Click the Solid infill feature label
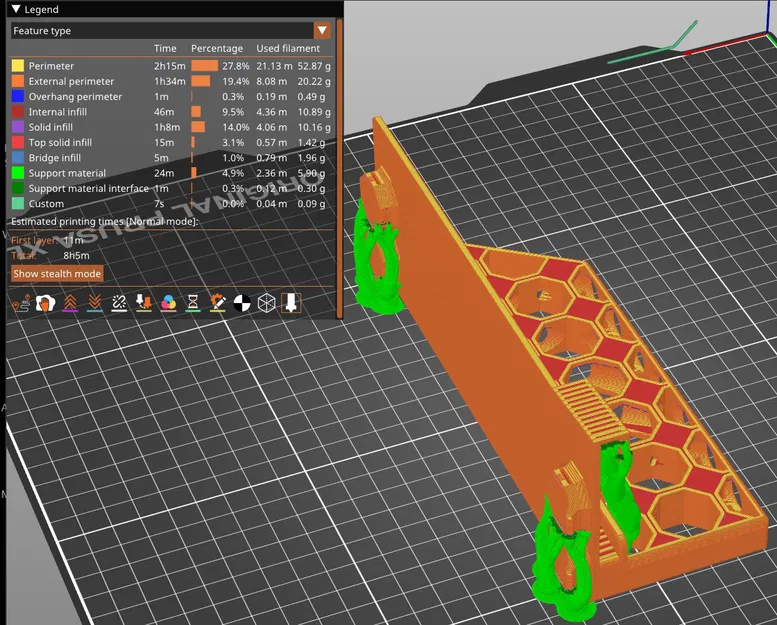The image size is (777, 625). click(51, 127)
